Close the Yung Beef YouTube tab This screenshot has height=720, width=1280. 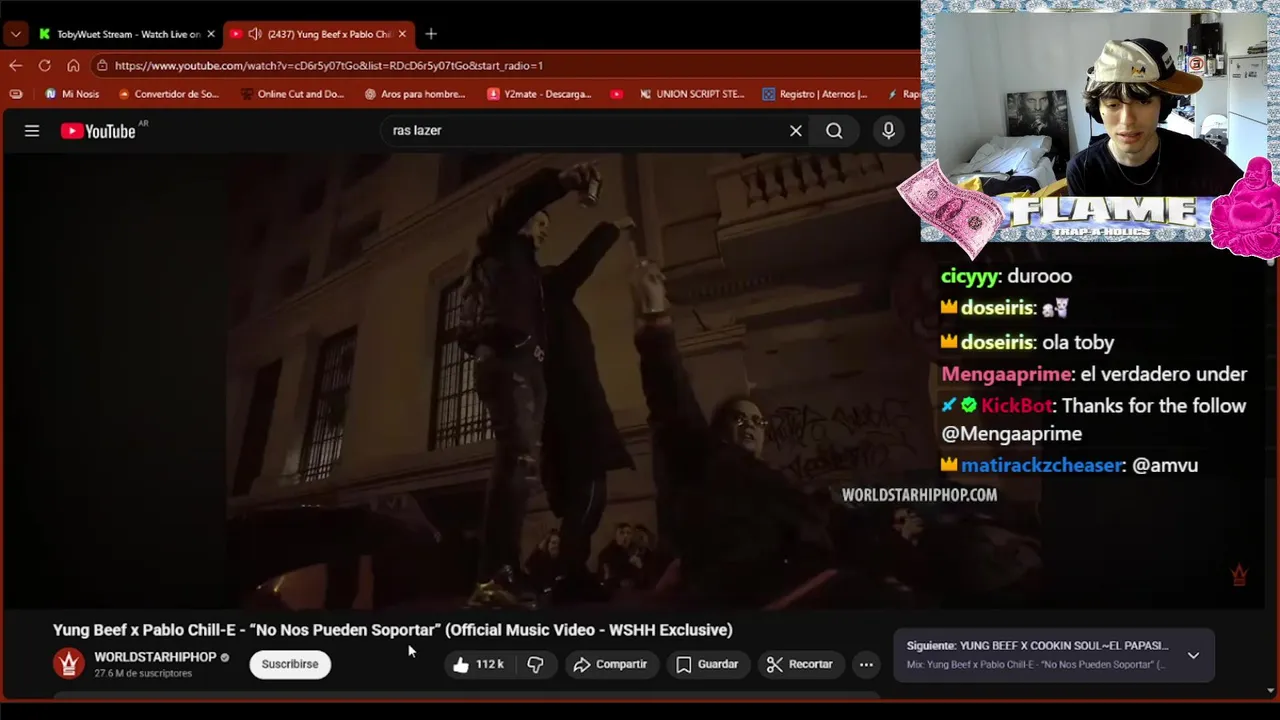tap(402, 34)
